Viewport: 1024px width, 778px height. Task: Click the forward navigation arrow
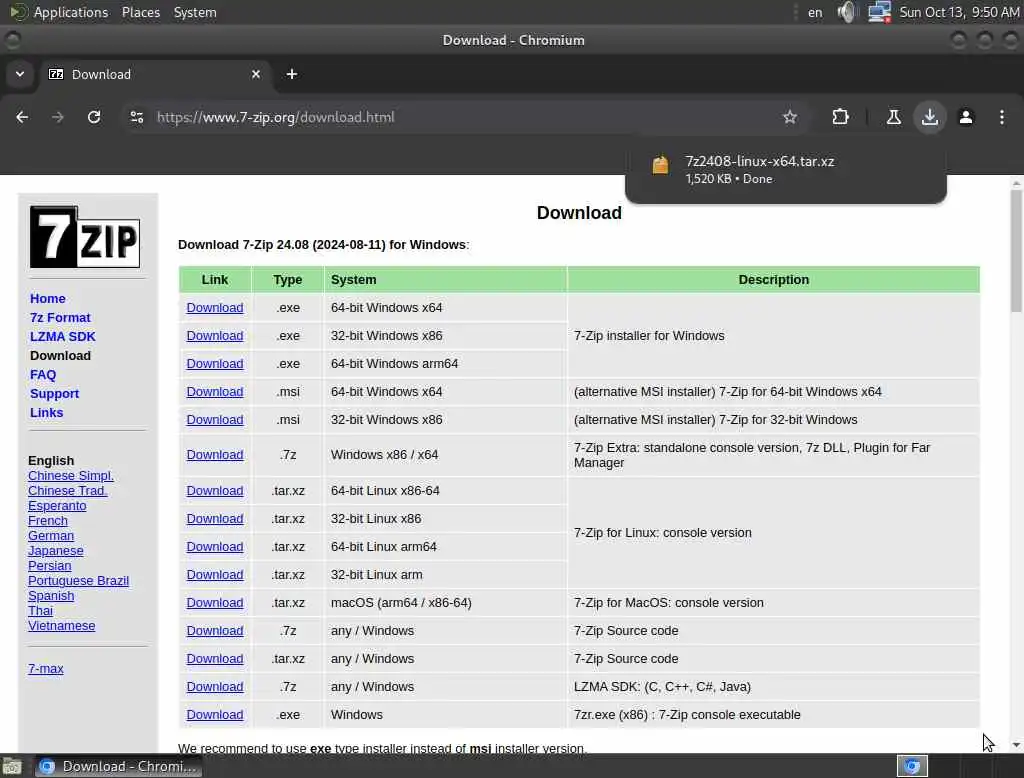click(x=57, y=118)
